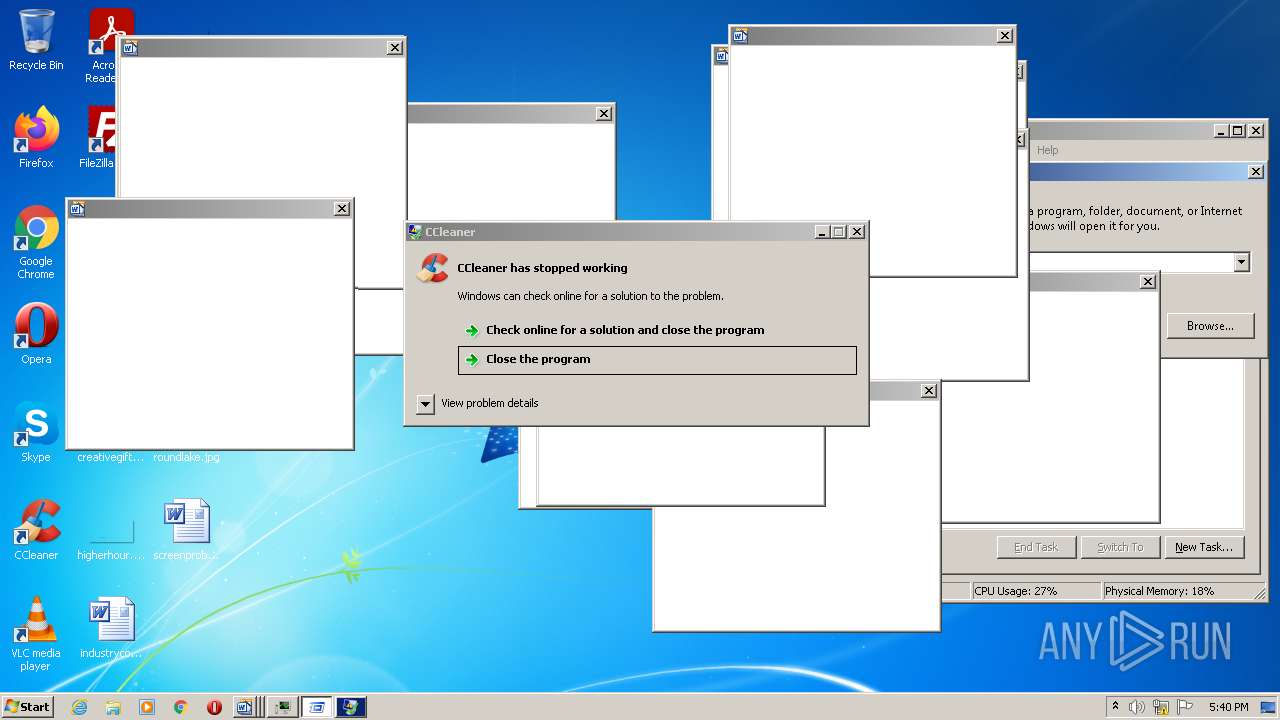Launch Skype from the desktop
This screenshot has height=720, width=1280.
pyautogui.click(x=36, y=432)
